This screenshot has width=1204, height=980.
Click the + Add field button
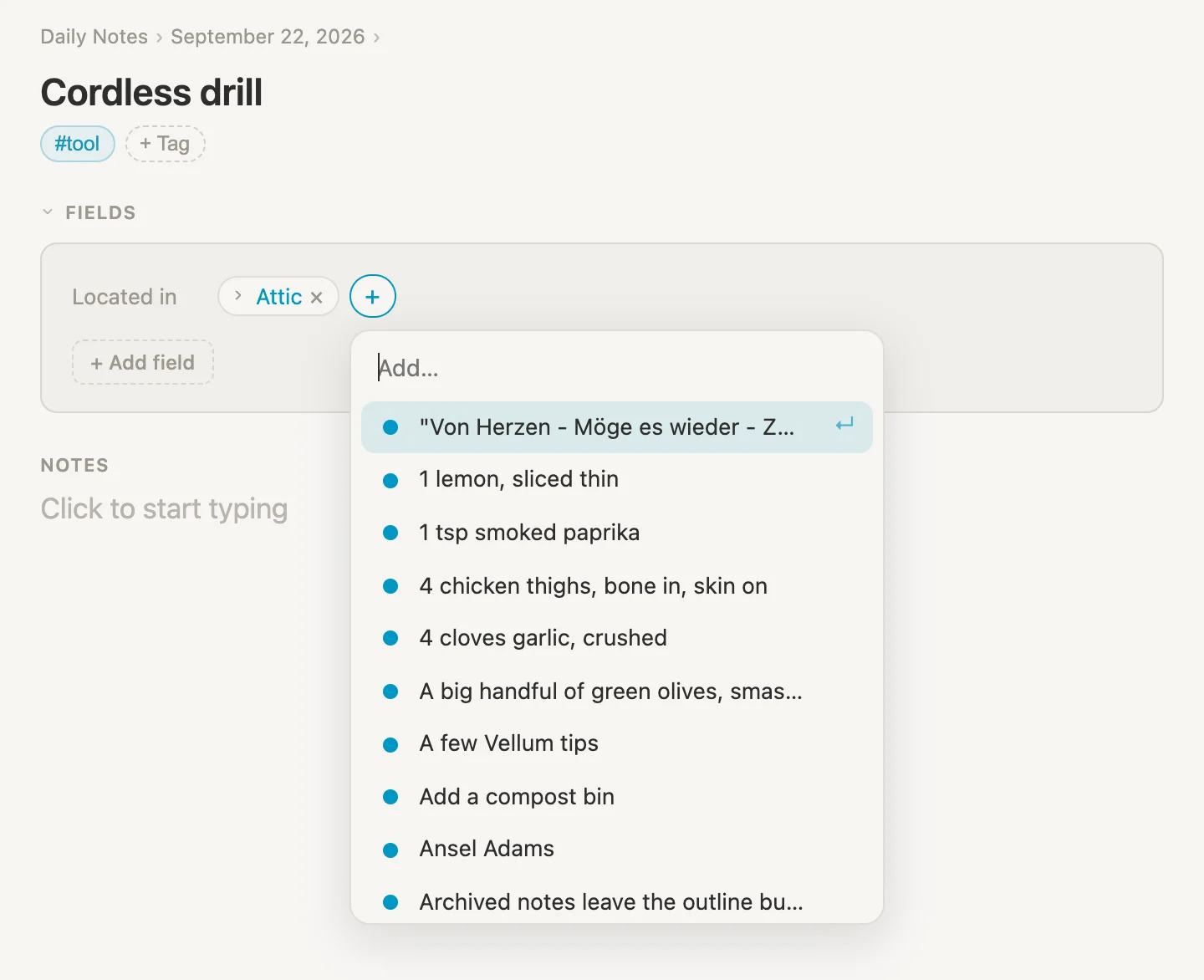click(x=143, y=362)
